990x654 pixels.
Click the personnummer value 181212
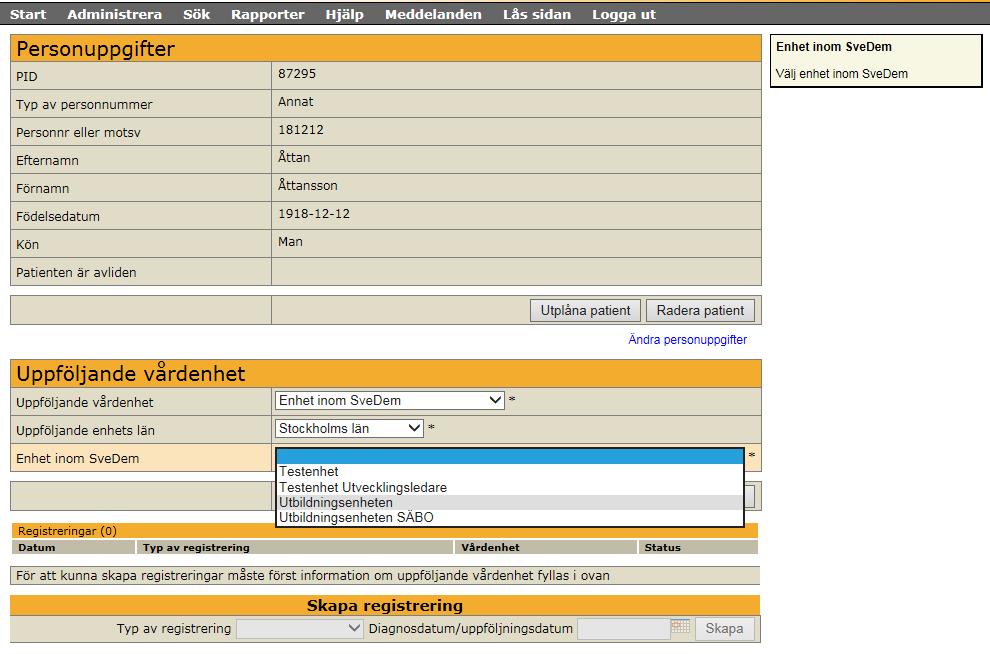(301, 129)
